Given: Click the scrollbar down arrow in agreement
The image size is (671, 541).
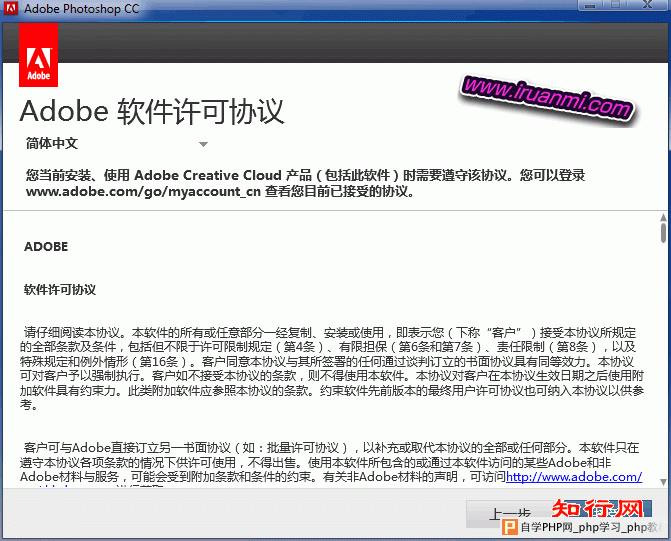Looking at the screenshot, I should coord(663,482).
